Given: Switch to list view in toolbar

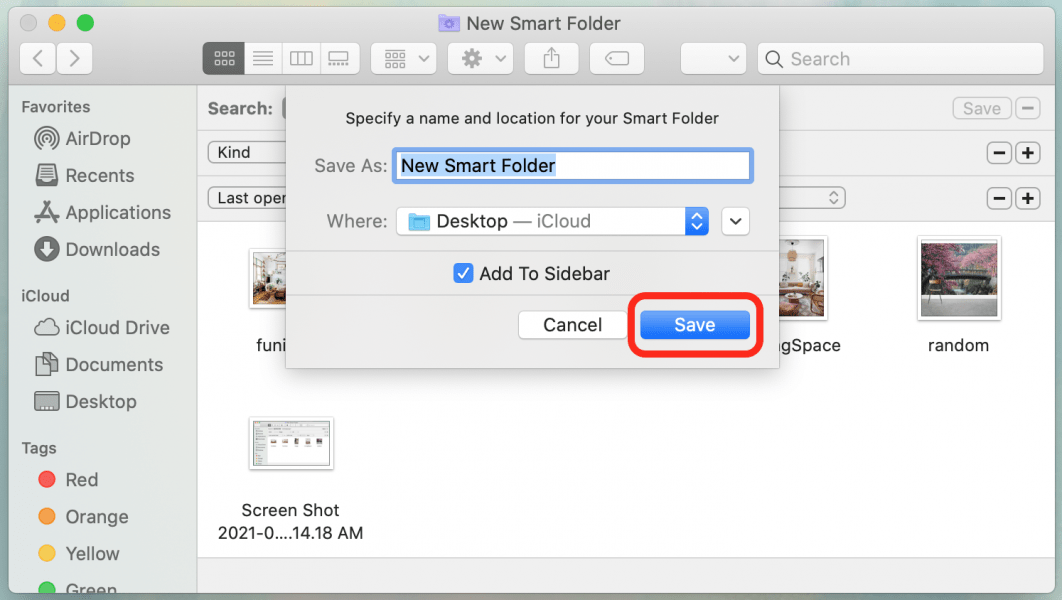Looking at the screenshot, I should 263,58.
